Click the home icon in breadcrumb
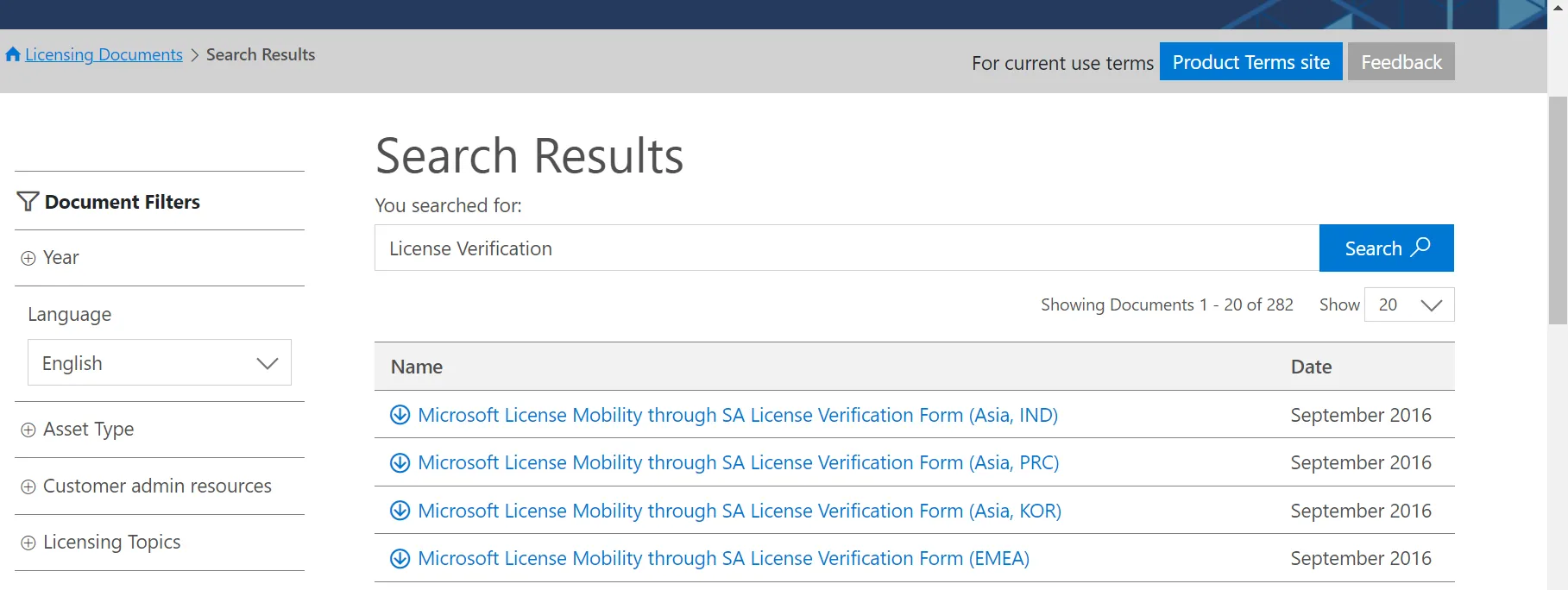 click(x=13, y=54)
